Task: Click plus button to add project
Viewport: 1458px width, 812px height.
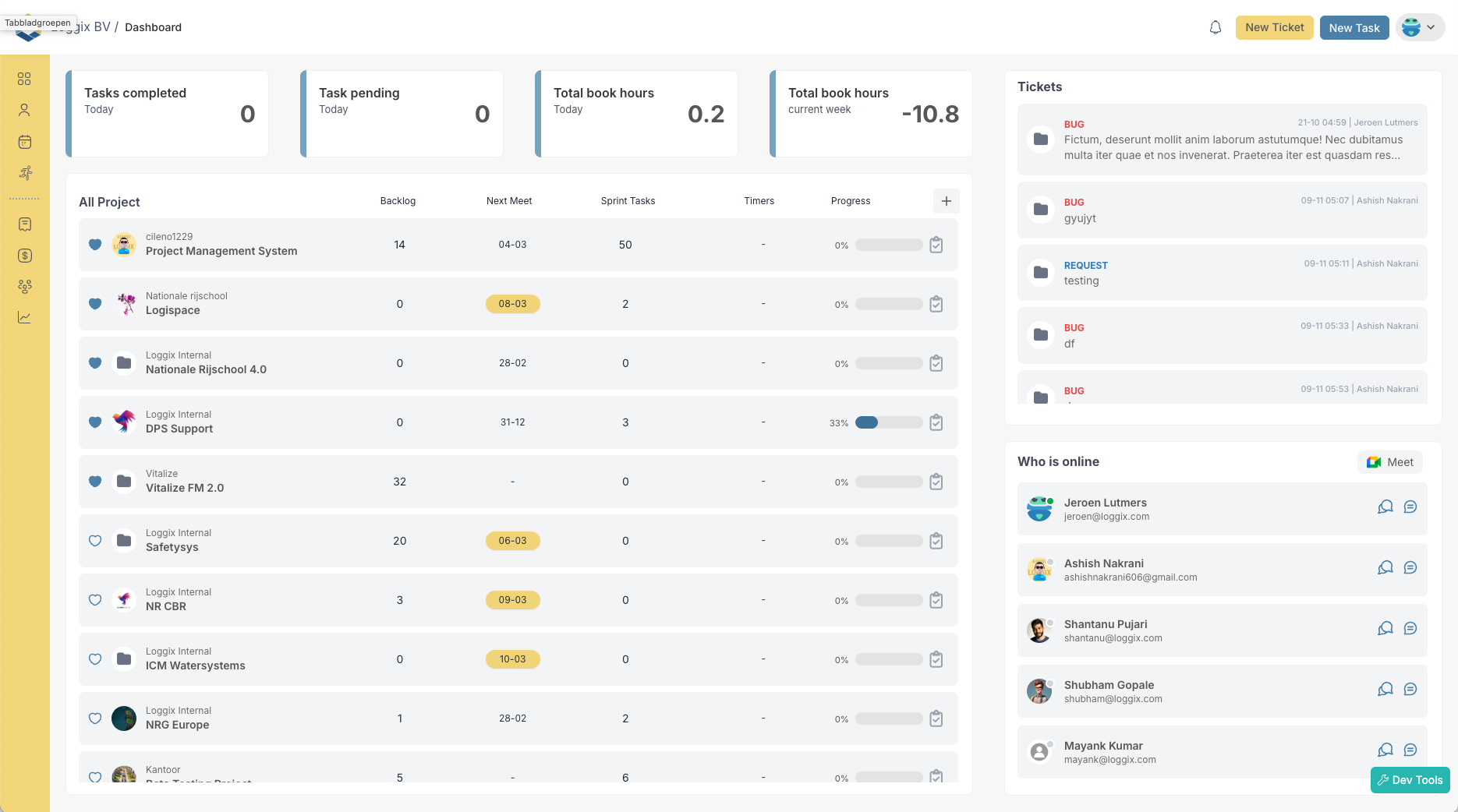Action: (x=946, y=201)
